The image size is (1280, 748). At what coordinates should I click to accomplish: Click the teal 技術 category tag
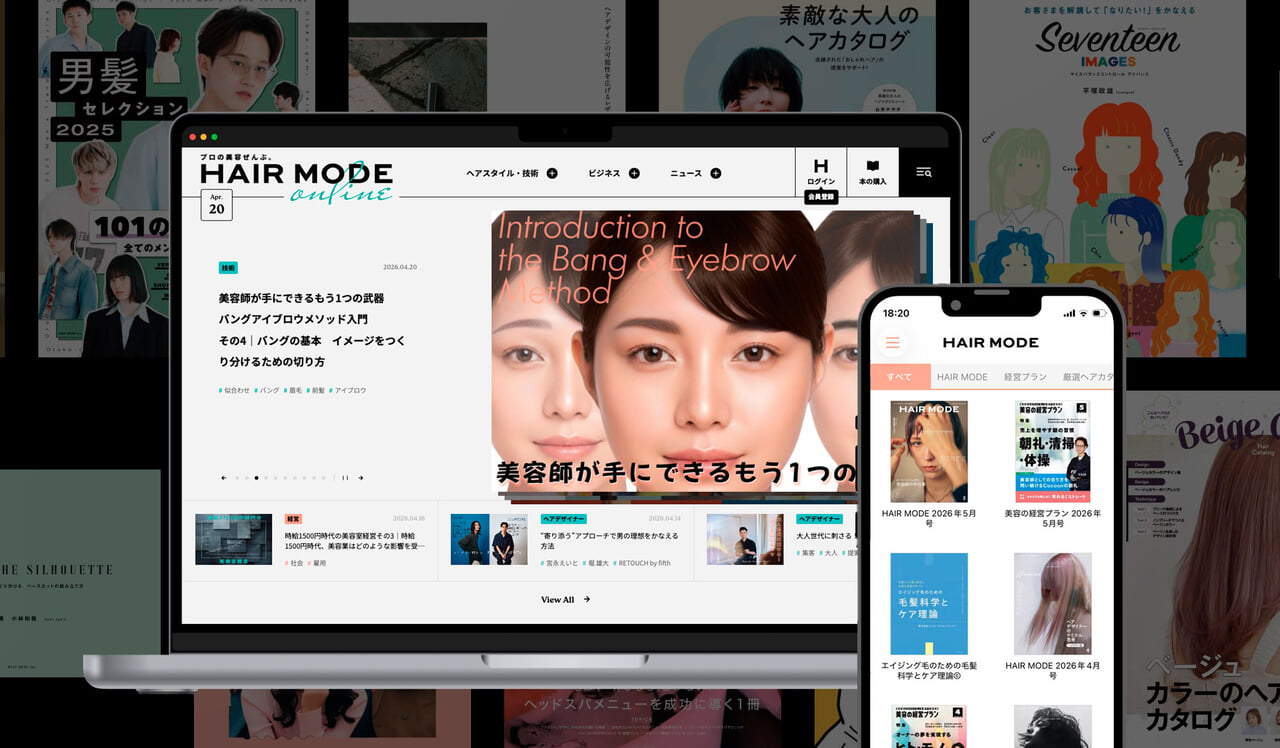[x=228, y=268]
